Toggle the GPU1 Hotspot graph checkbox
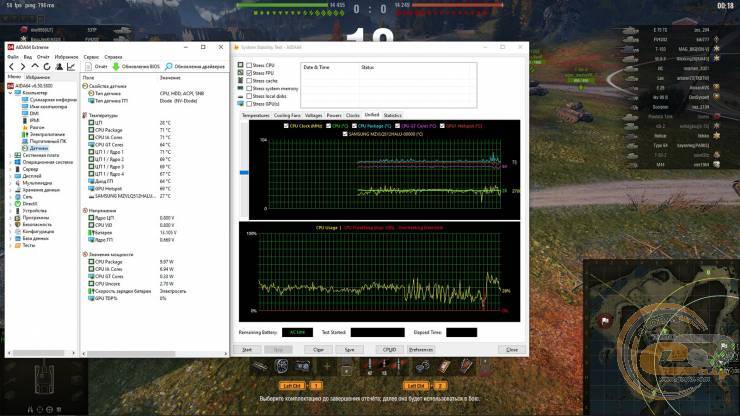The height and width of the screenshot is (416, 740). (442, 126)
